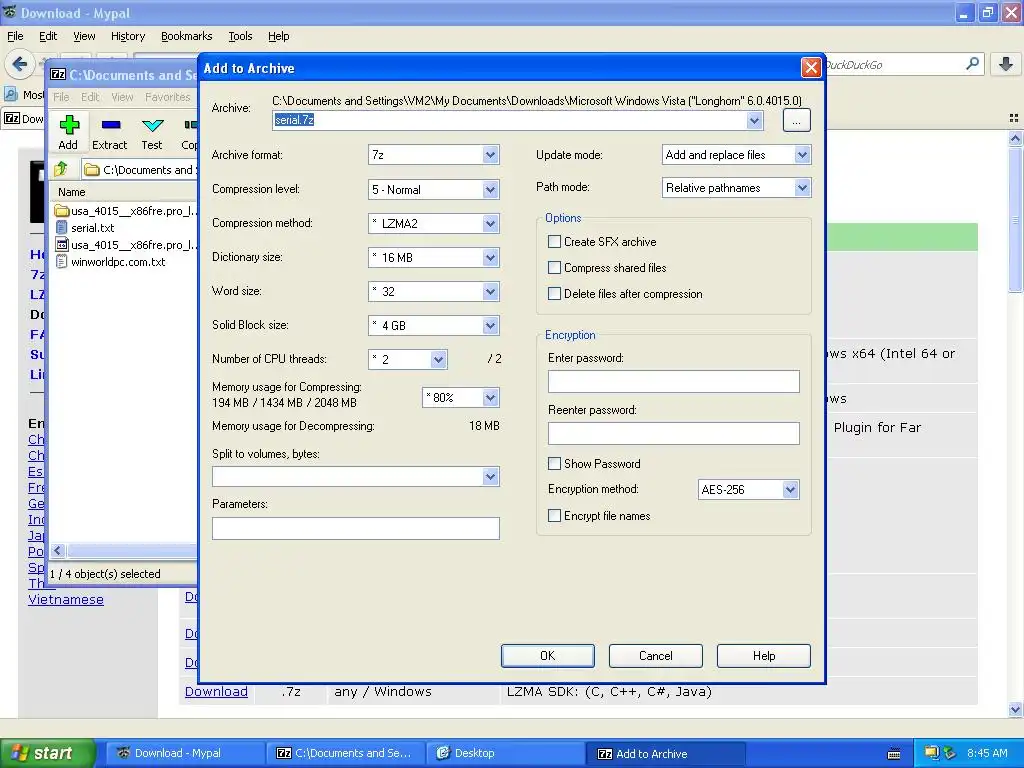Open Number of CPU threads dropdown
This screenshot has width=1024, height=768.
tap(438, 359)
